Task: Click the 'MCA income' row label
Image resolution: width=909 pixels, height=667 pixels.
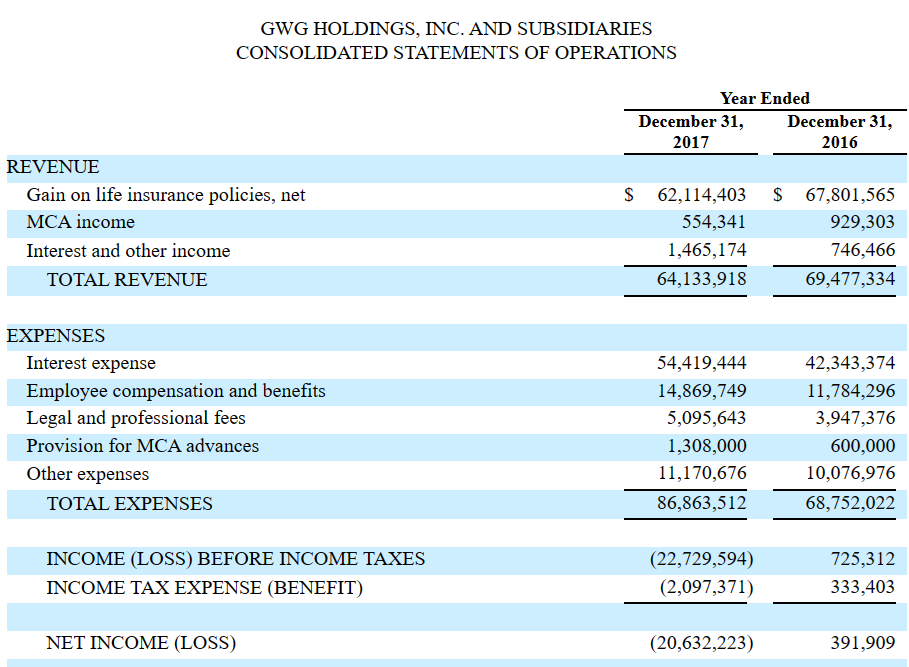Action: [81, 222]
